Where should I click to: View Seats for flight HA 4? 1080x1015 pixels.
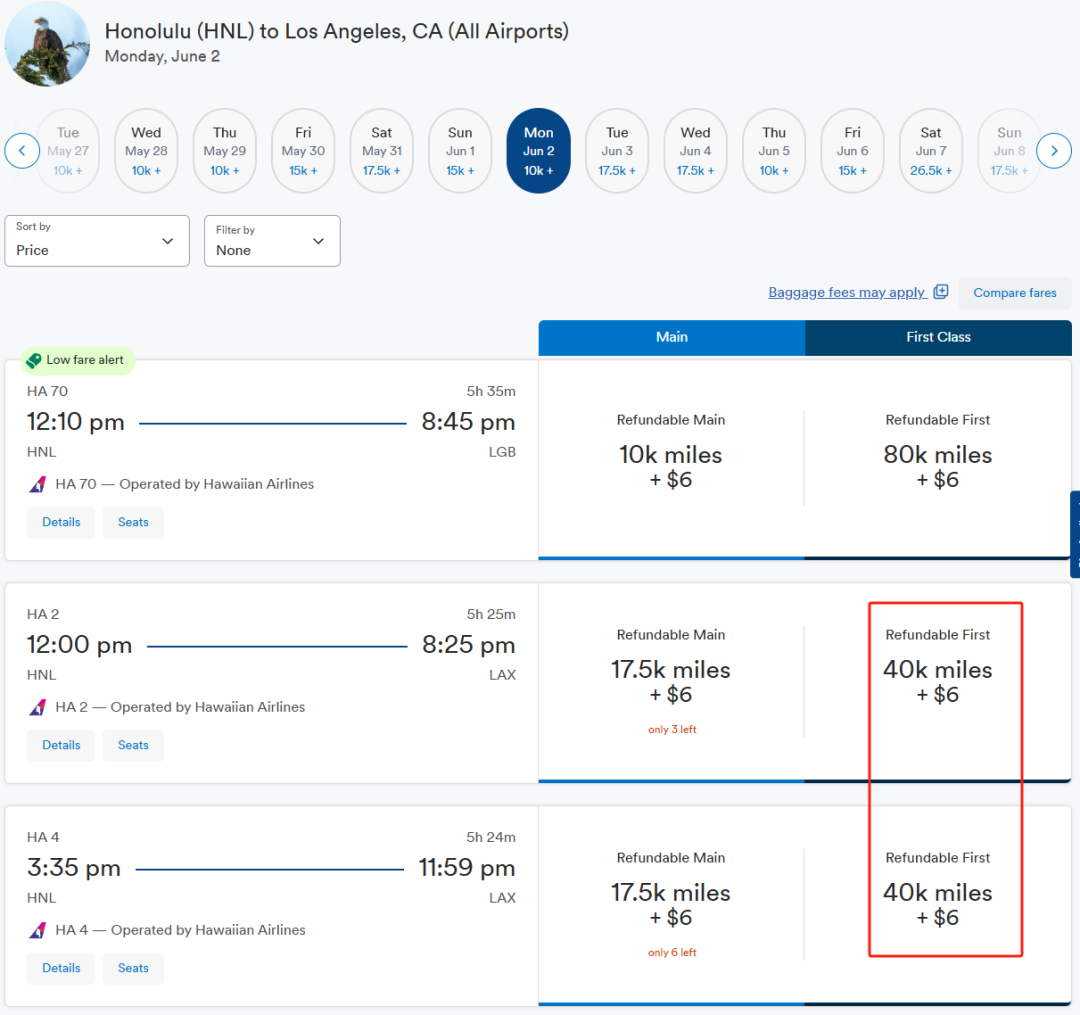(133, 968)
